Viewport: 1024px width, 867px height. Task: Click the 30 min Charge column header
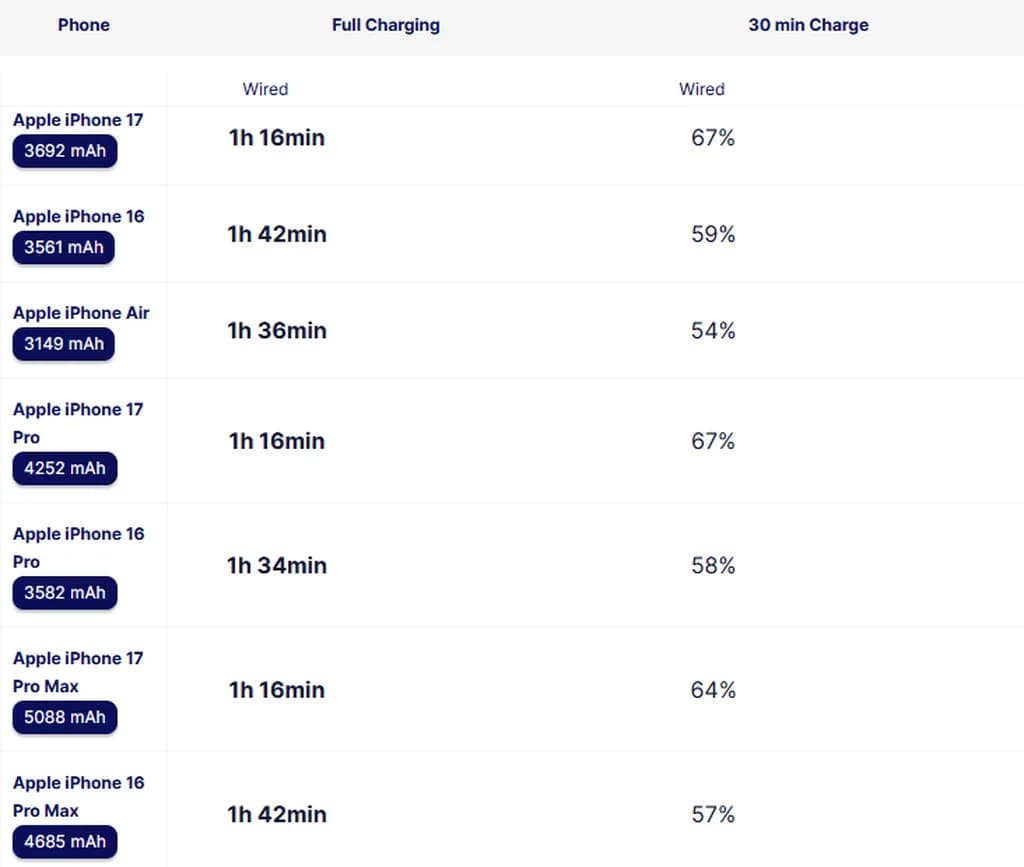(808, 25)
